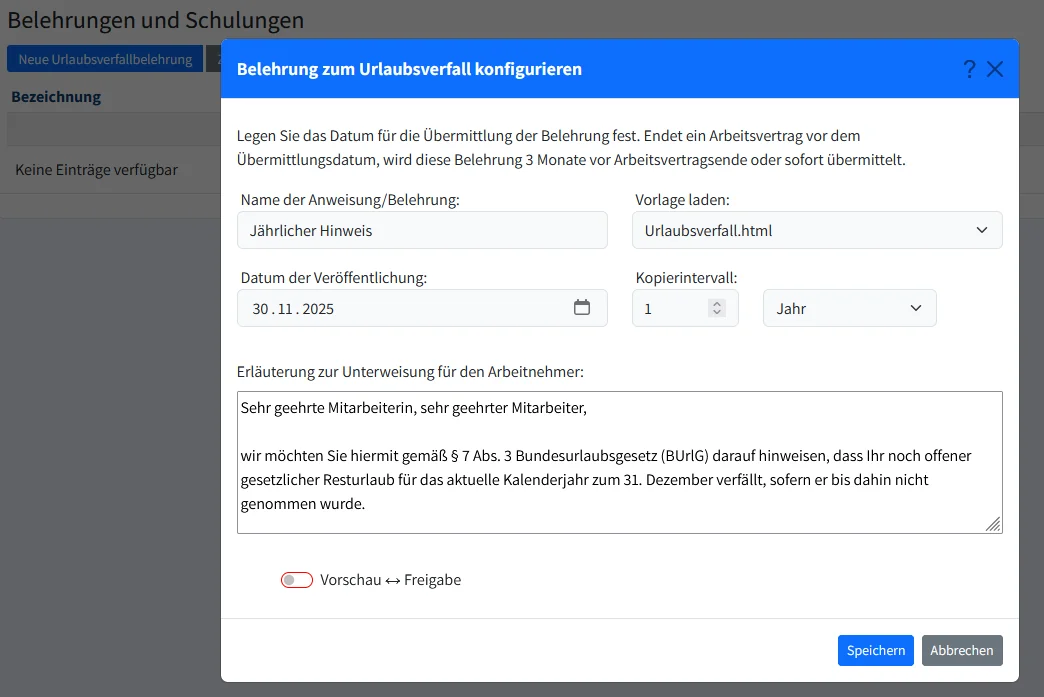Click the resize grip of the explanation textarea
1044x697 pixels.
993,523
